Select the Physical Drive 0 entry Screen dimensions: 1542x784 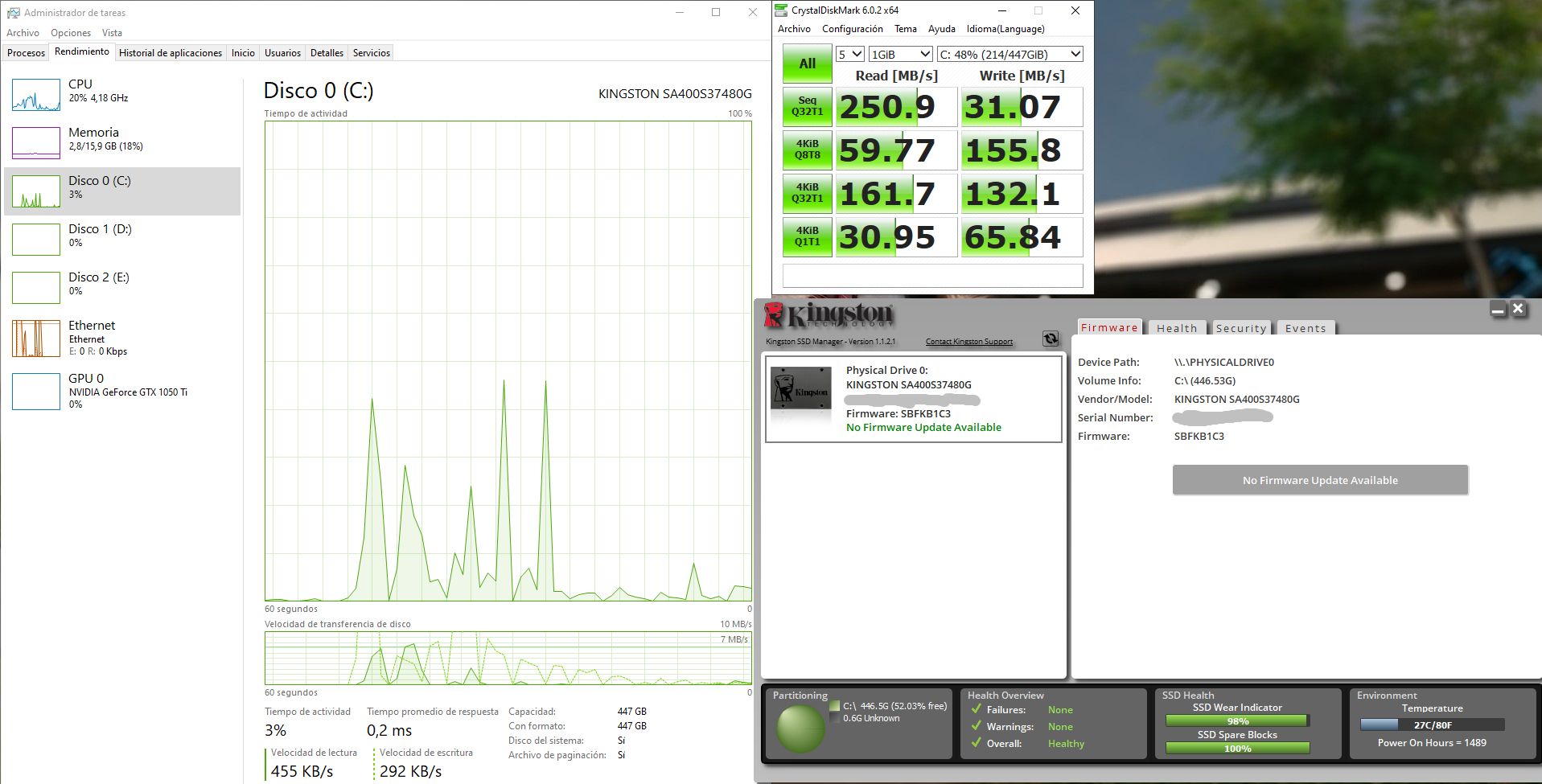pos(914,399)
